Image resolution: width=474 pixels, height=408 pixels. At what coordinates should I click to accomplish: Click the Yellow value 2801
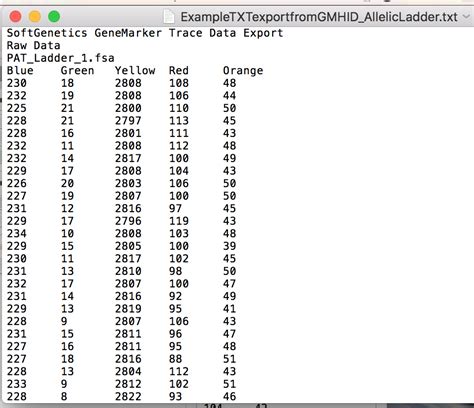click(128, 133)
